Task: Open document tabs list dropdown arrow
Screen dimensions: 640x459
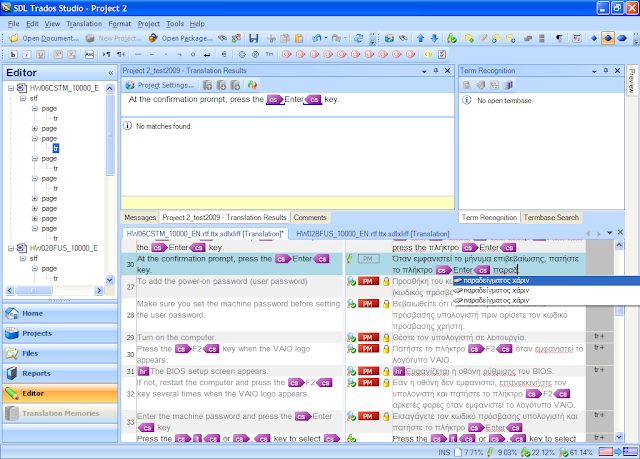Action: pyautogui.click(x=609, y=233)
